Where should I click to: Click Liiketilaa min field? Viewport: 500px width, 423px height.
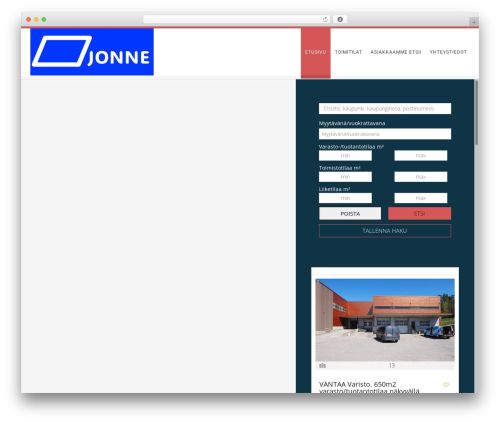pos(345,198)
